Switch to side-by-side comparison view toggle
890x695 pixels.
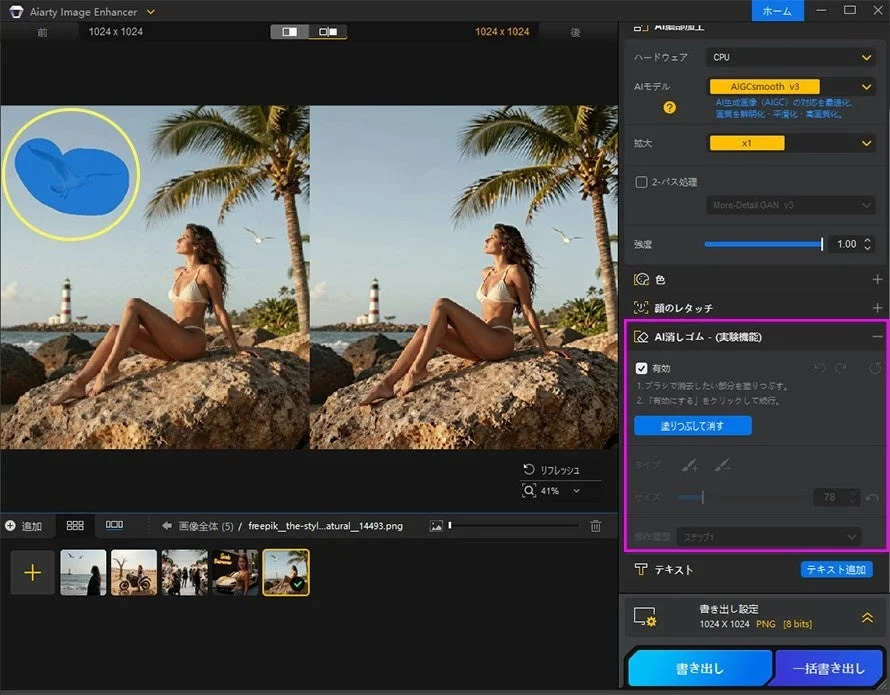pyautogui.click(x=325, y=32)
